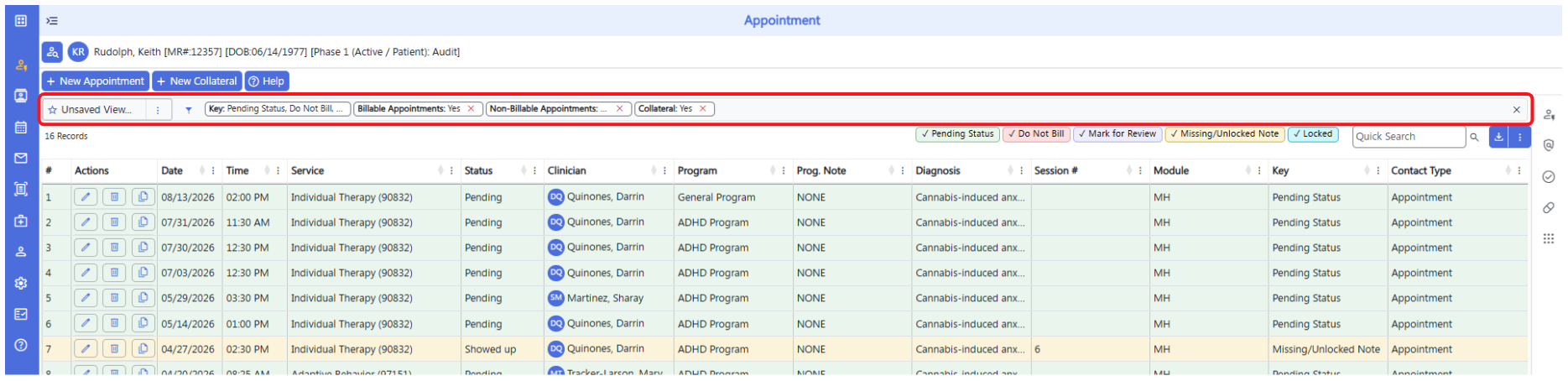The height and width of the screenshot is (381, 1568).
Task: Remove the Non-Billable Appointments filter chip
Action: point(619,109)
